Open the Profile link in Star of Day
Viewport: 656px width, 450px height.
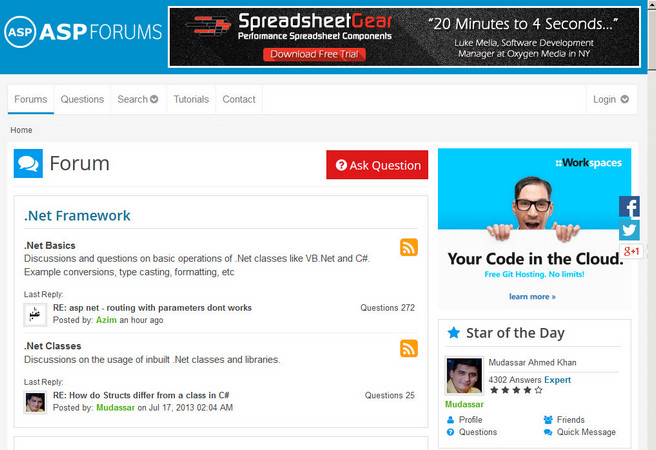pyautogui.click(x=470, y=419)
